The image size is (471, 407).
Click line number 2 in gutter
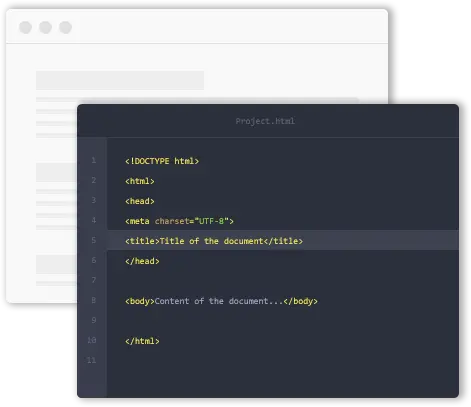point(94,180)
